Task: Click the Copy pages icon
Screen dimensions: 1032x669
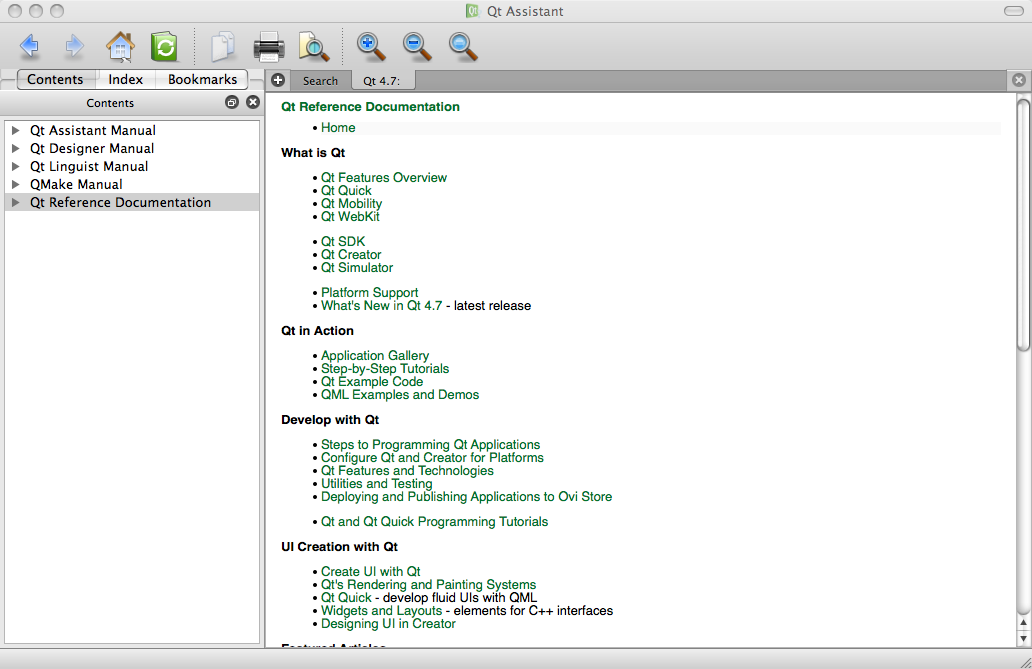Action: click(222, 46)
